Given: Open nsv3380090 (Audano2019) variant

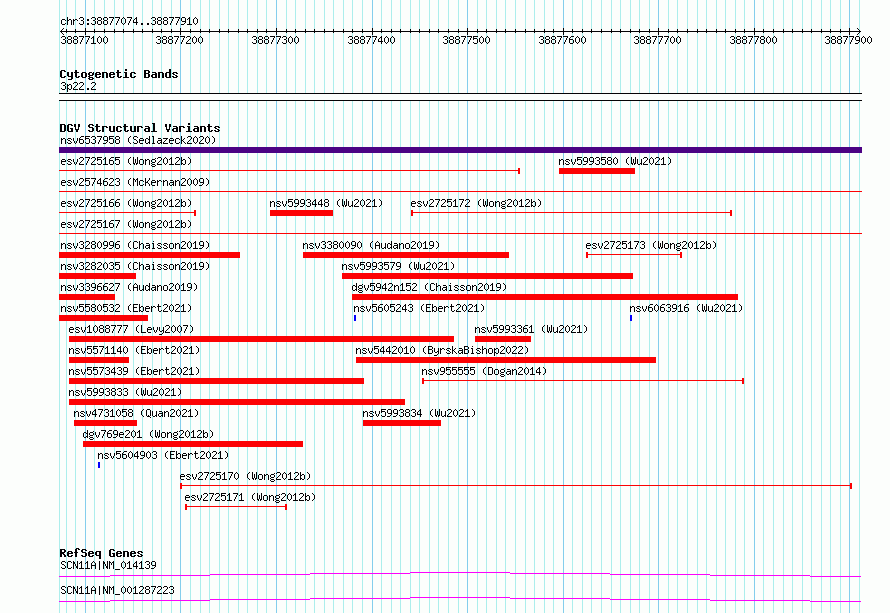Looking at the screenshot, I should [x=371, y=245].
